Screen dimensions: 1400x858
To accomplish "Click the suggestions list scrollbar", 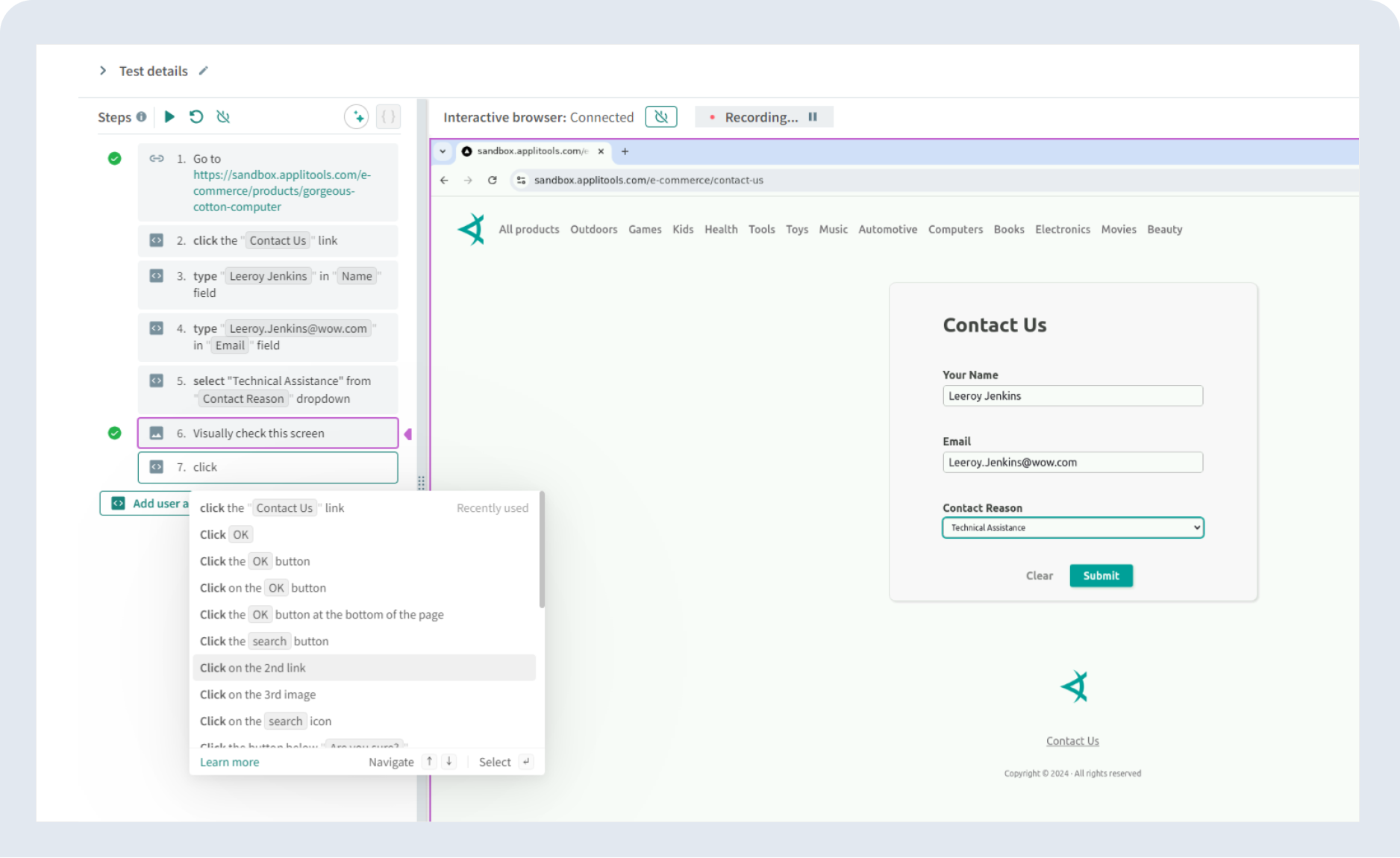I will [542, 550].
